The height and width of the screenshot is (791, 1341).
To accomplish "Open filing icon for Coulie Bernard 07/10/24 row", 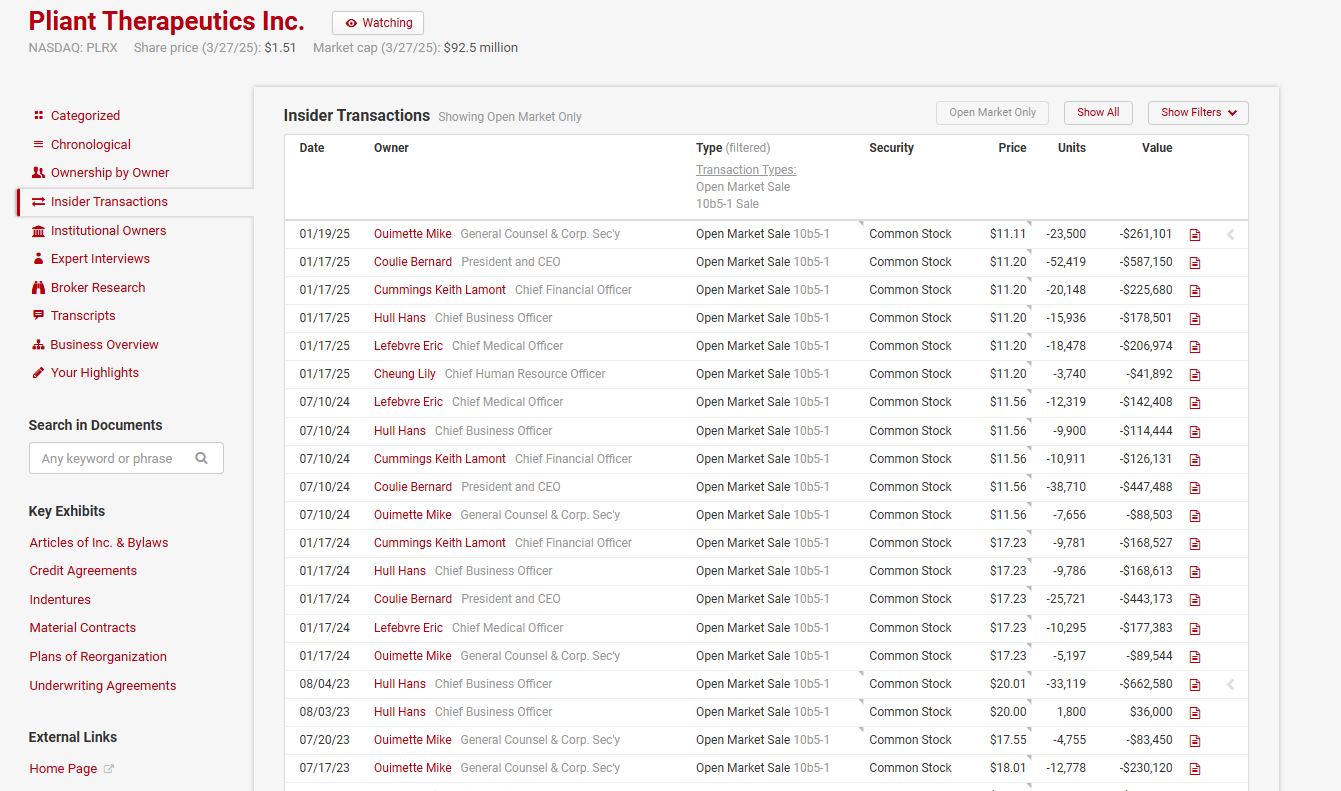I will tap(1195, 488).
